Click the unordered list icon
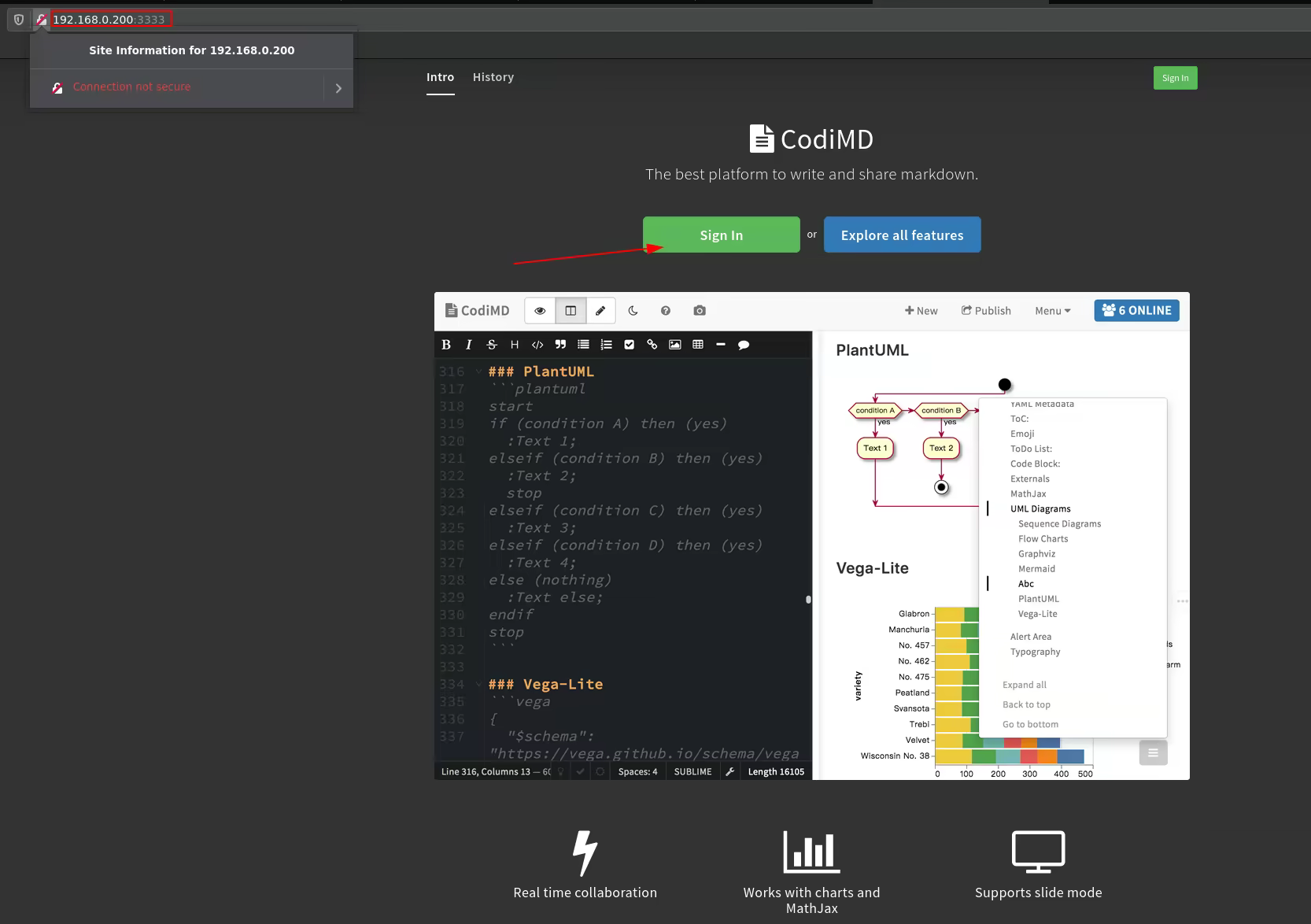This screenshot has width=1311, height=924. (583, 345)
